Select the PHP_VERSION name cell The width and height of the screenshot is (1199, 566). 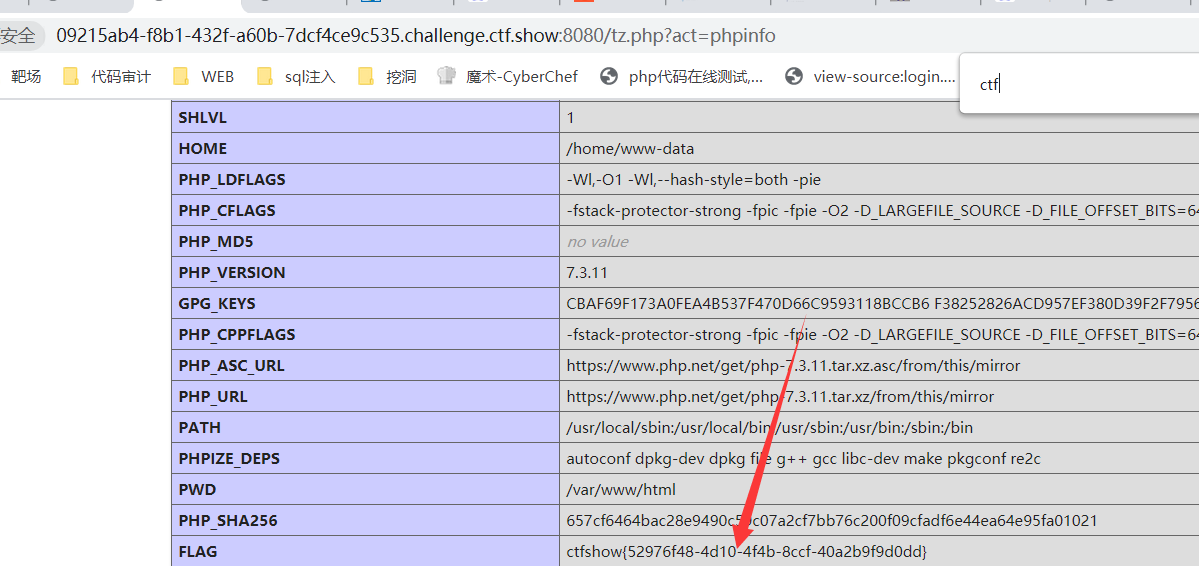[x=366, y=272]
